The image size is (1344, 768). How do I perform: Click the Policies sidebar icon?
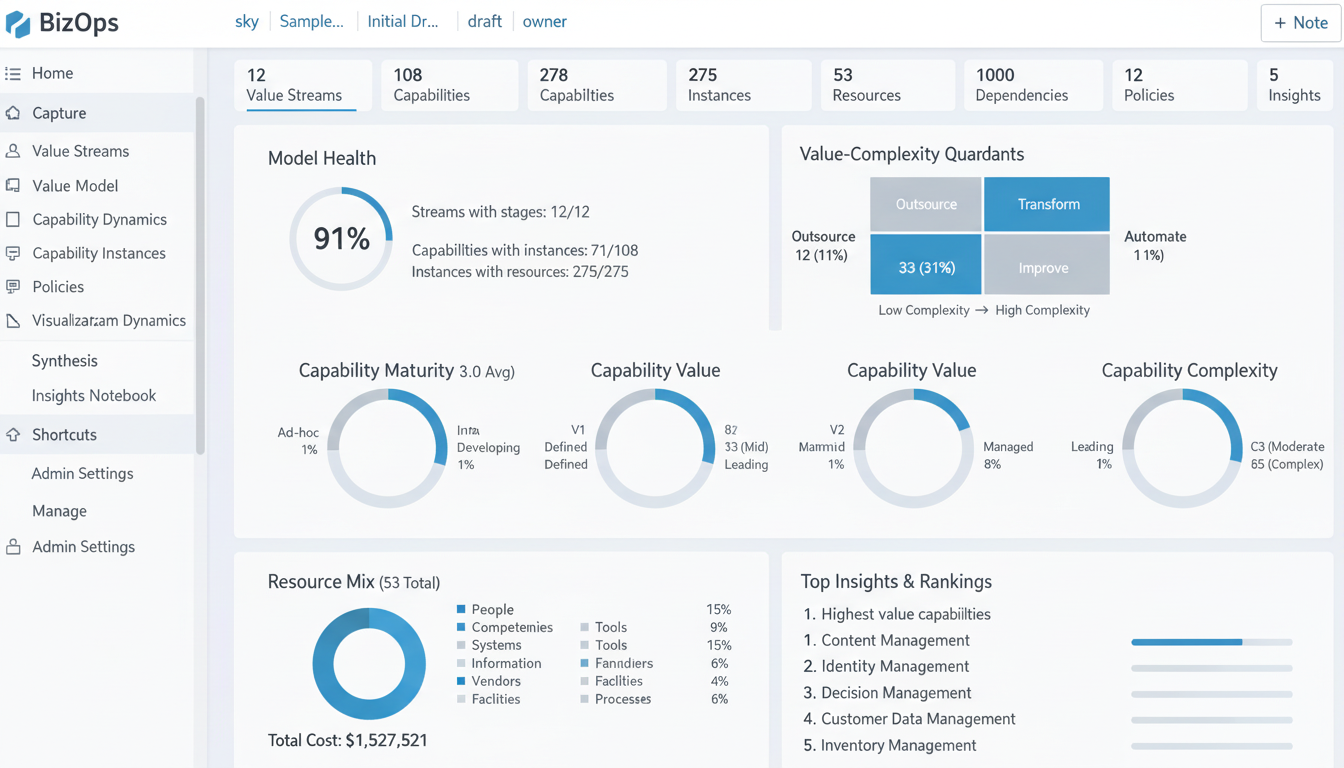(x=13, y=286)
